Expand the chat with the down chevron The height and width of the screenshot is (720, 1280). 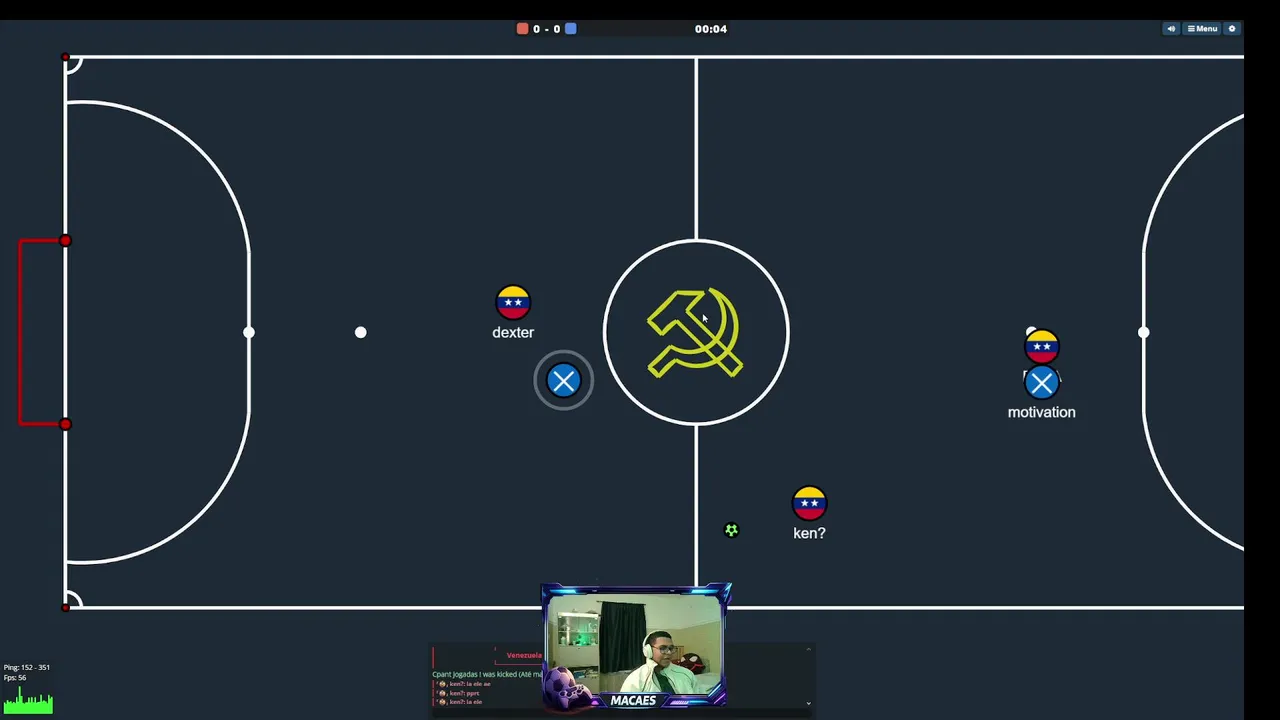(808, 703)
